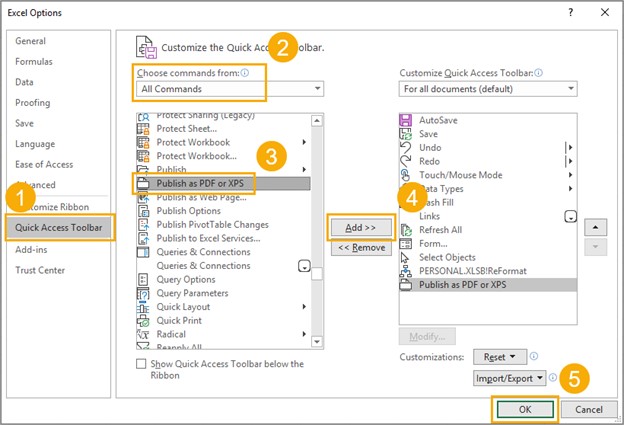Click the Help question mark in title bar

coord(571,12)
